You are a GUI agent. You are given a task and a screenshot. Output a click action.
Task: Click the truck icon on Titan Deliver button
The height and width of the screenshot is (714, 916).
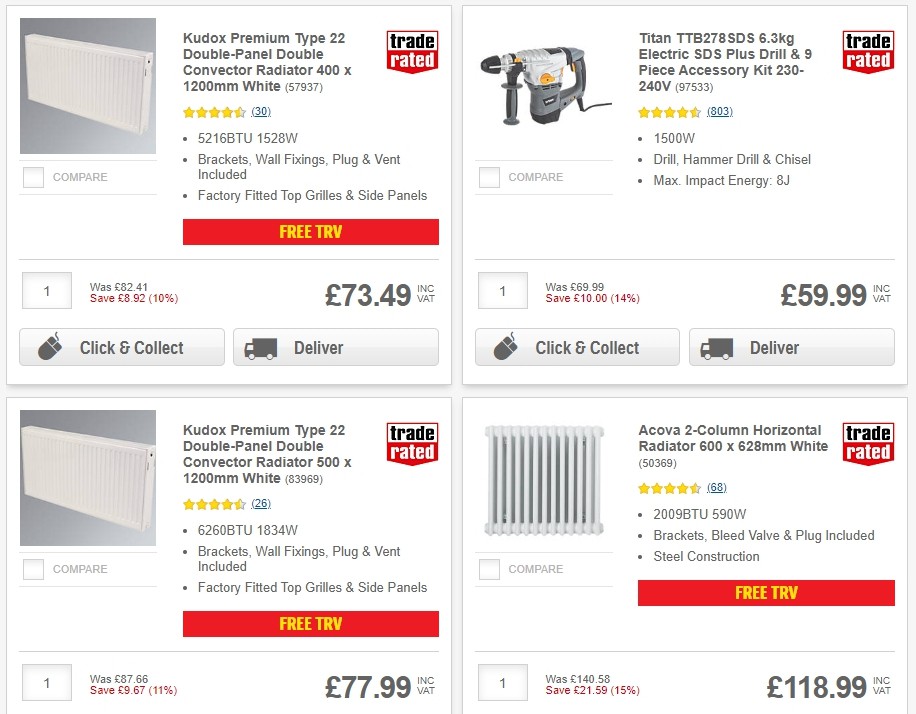715,347
